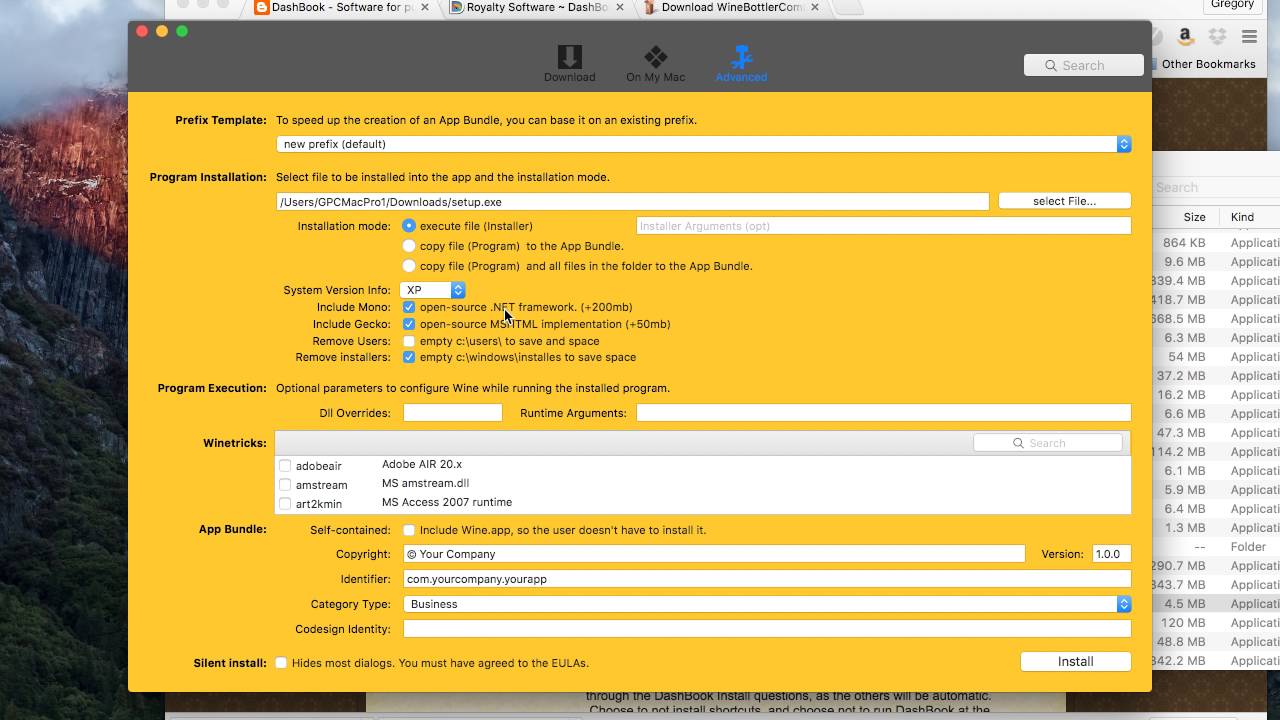
Task: Open the Download section icon
Action: 569,63
